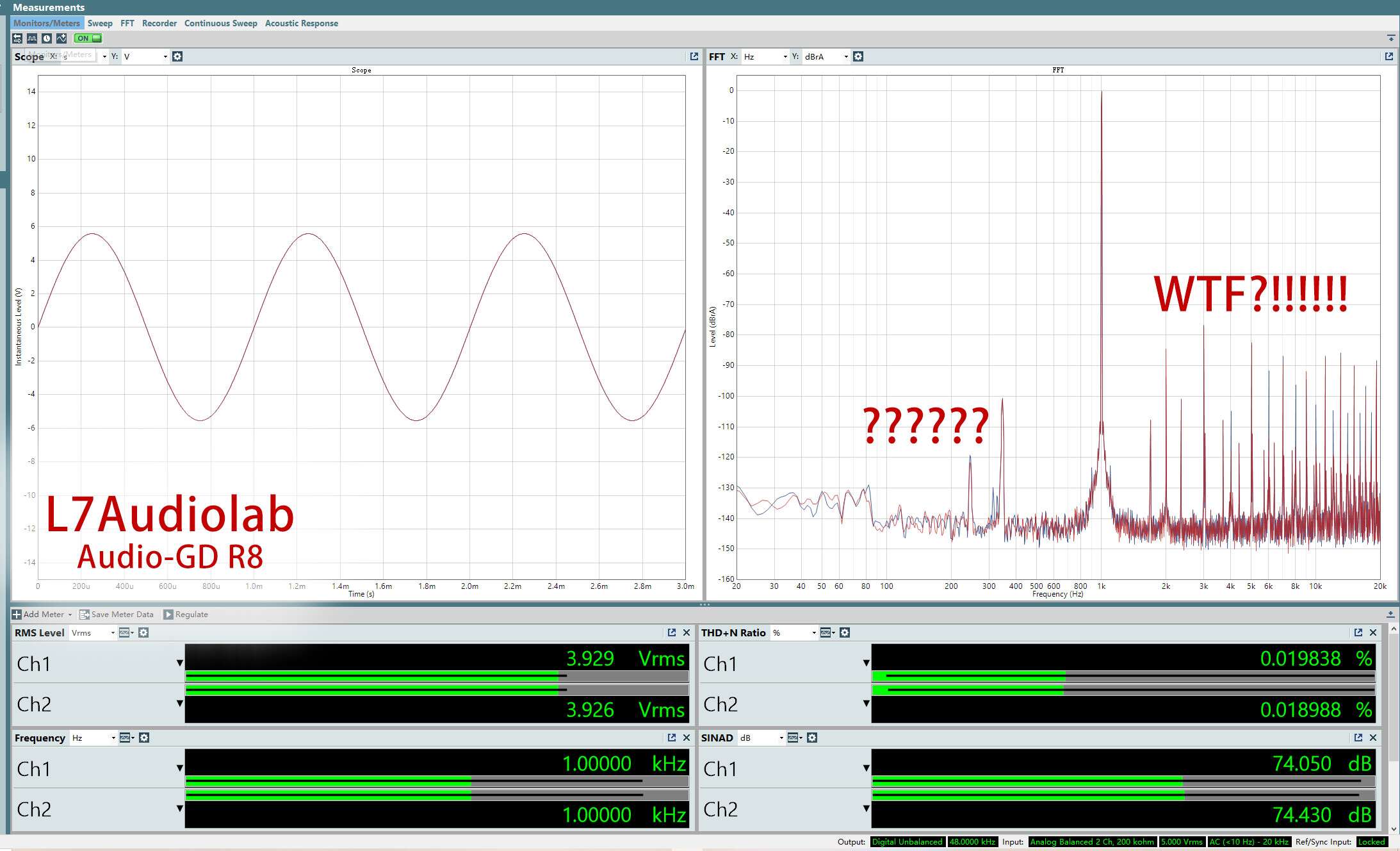
Task: Click the Add Meter button
Action: (42, 614)
